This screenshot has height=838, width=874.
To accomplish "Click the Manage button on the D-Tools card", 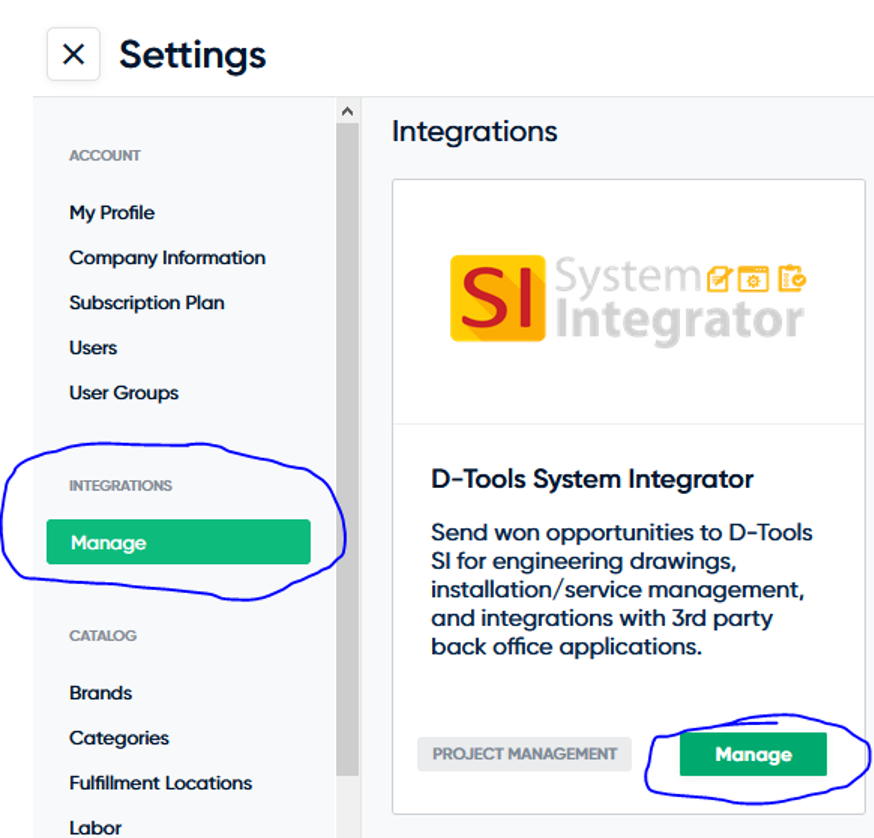I will point(753,754).
